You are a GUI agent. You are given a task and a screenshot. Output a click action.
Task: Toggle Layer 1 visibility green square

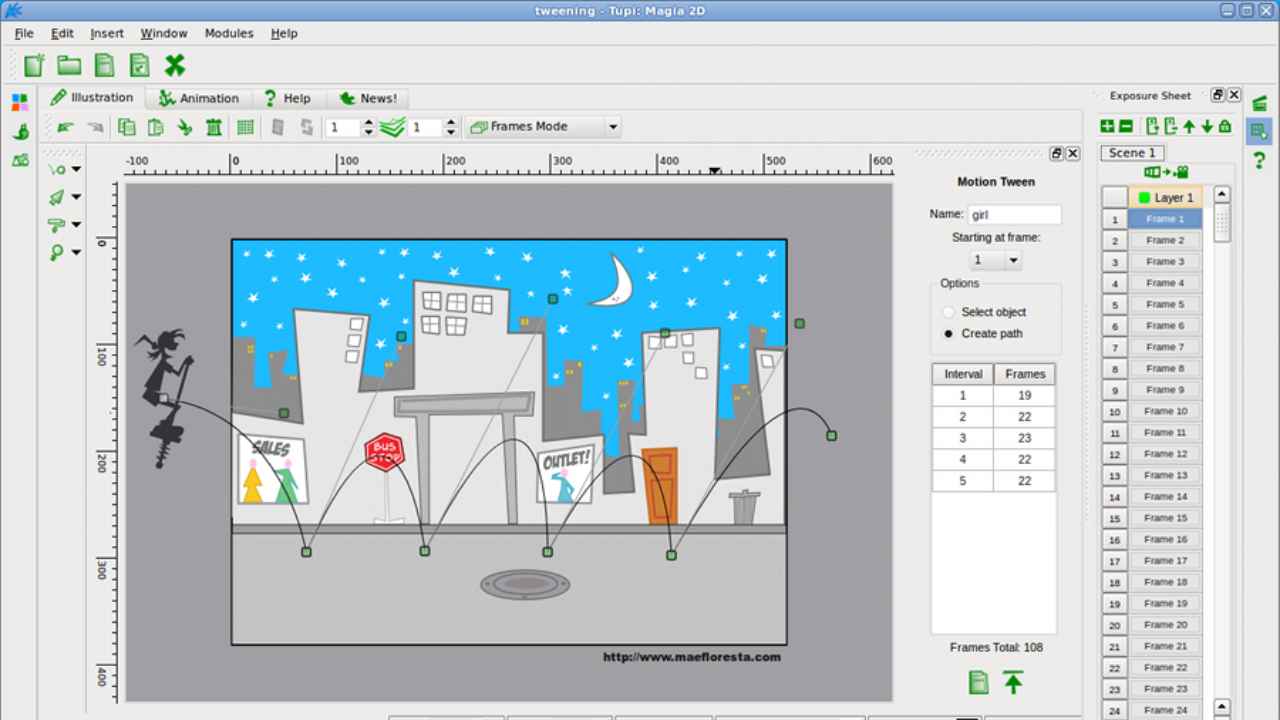point(1144,198)
